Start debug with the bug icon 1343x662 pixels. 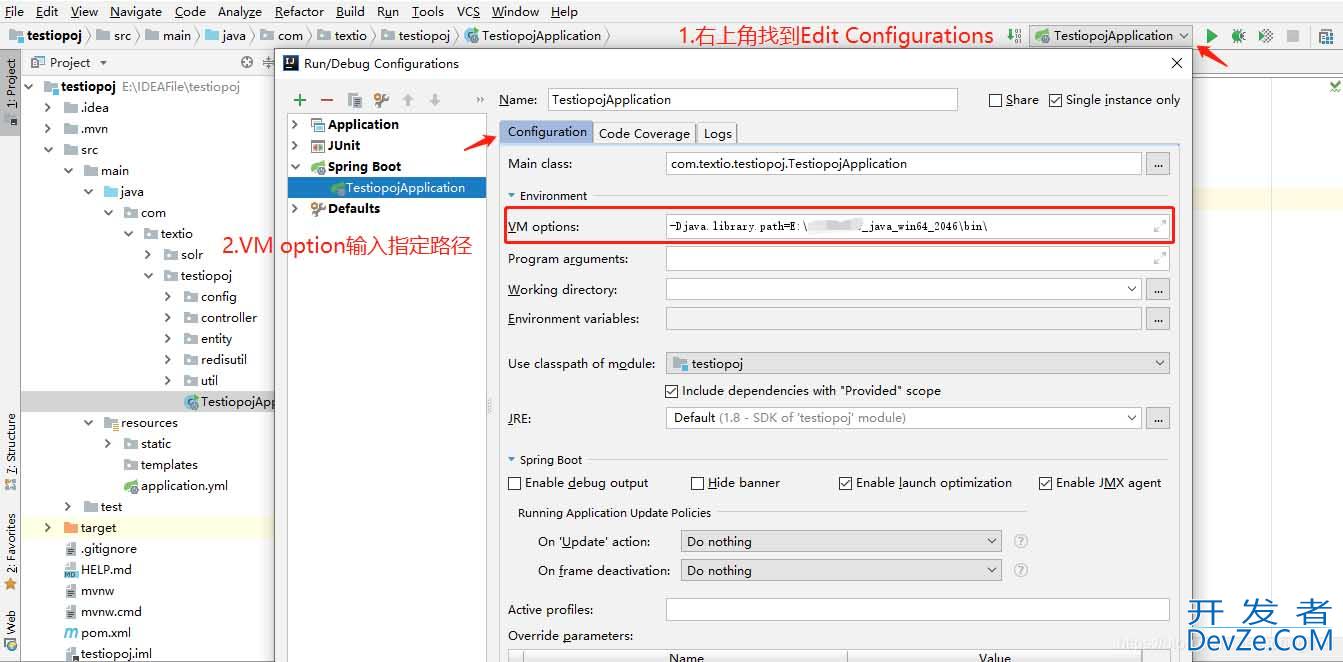coord(1238,36)
